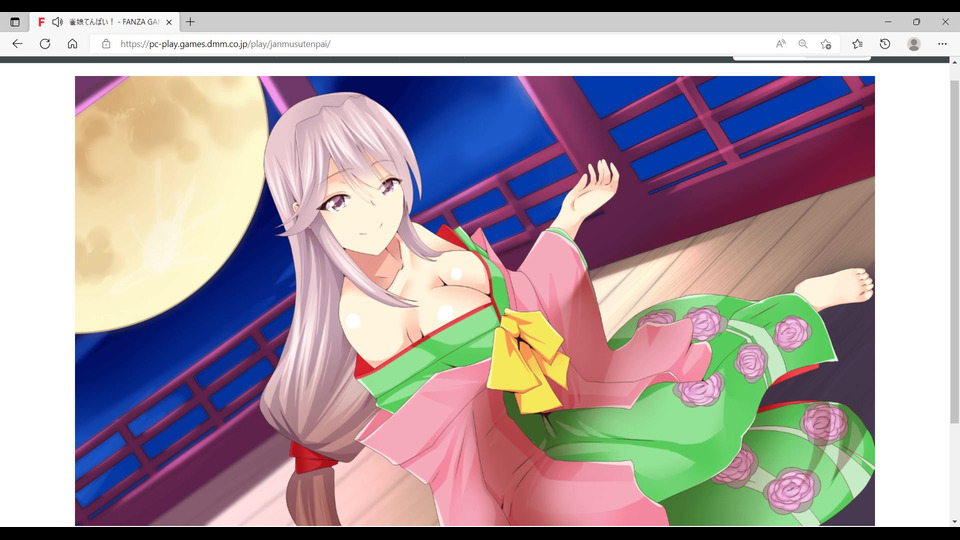Screen dimensions: 960x540
Task: Add this page to favorites
Action: point(826,44)
